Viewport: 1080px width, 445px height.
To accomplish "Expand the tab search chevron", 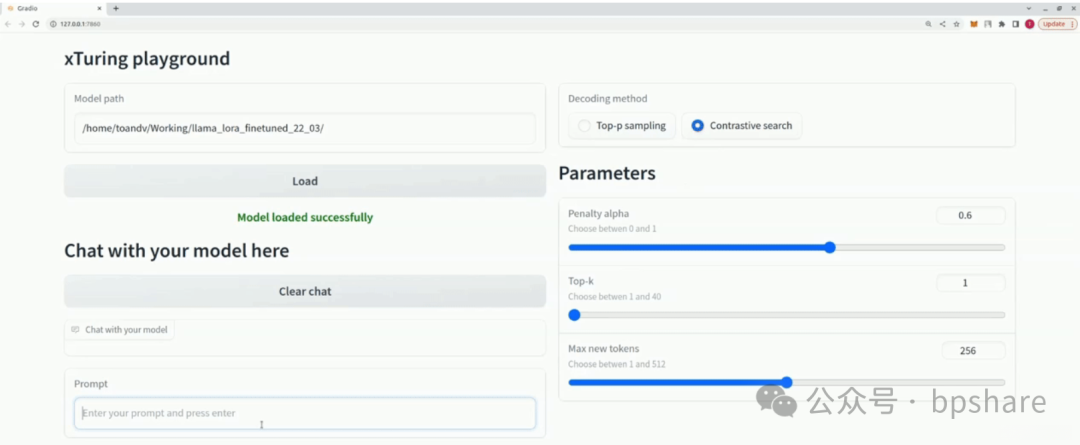I will point(1030,7).
